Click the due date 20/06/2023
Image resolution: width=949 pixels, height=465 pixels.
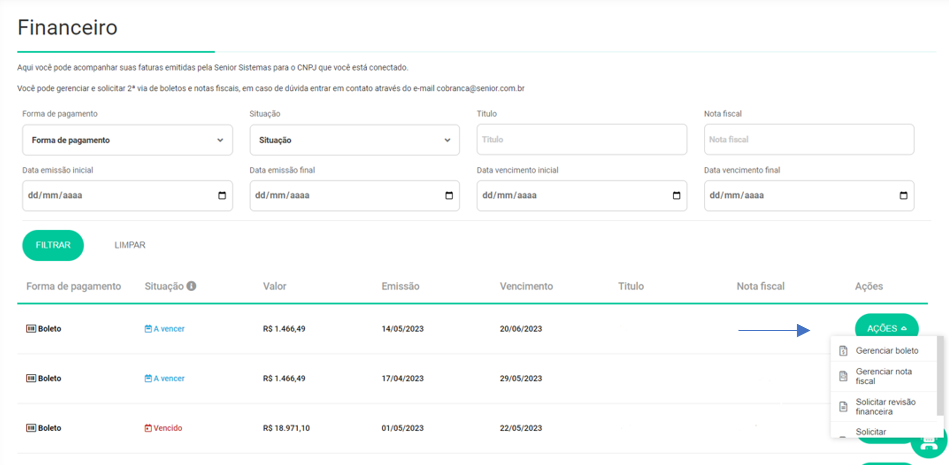click(x=521, y=329)
